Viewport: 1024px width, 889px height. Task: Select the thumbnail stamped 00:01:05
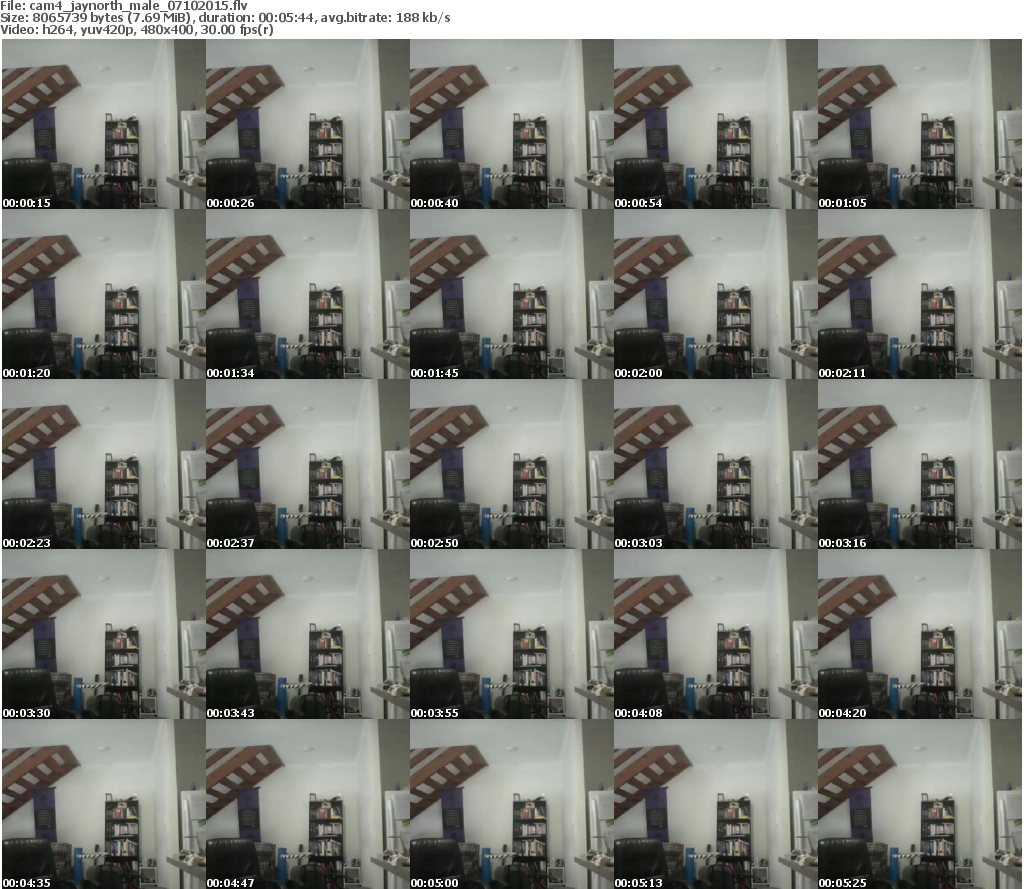tap(920, 124)
